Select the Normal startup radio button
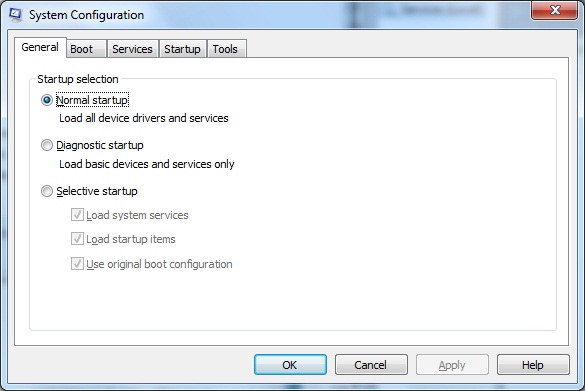Image resolution: width=585 pixels, height=391 pixels. [x=47, y=100]
